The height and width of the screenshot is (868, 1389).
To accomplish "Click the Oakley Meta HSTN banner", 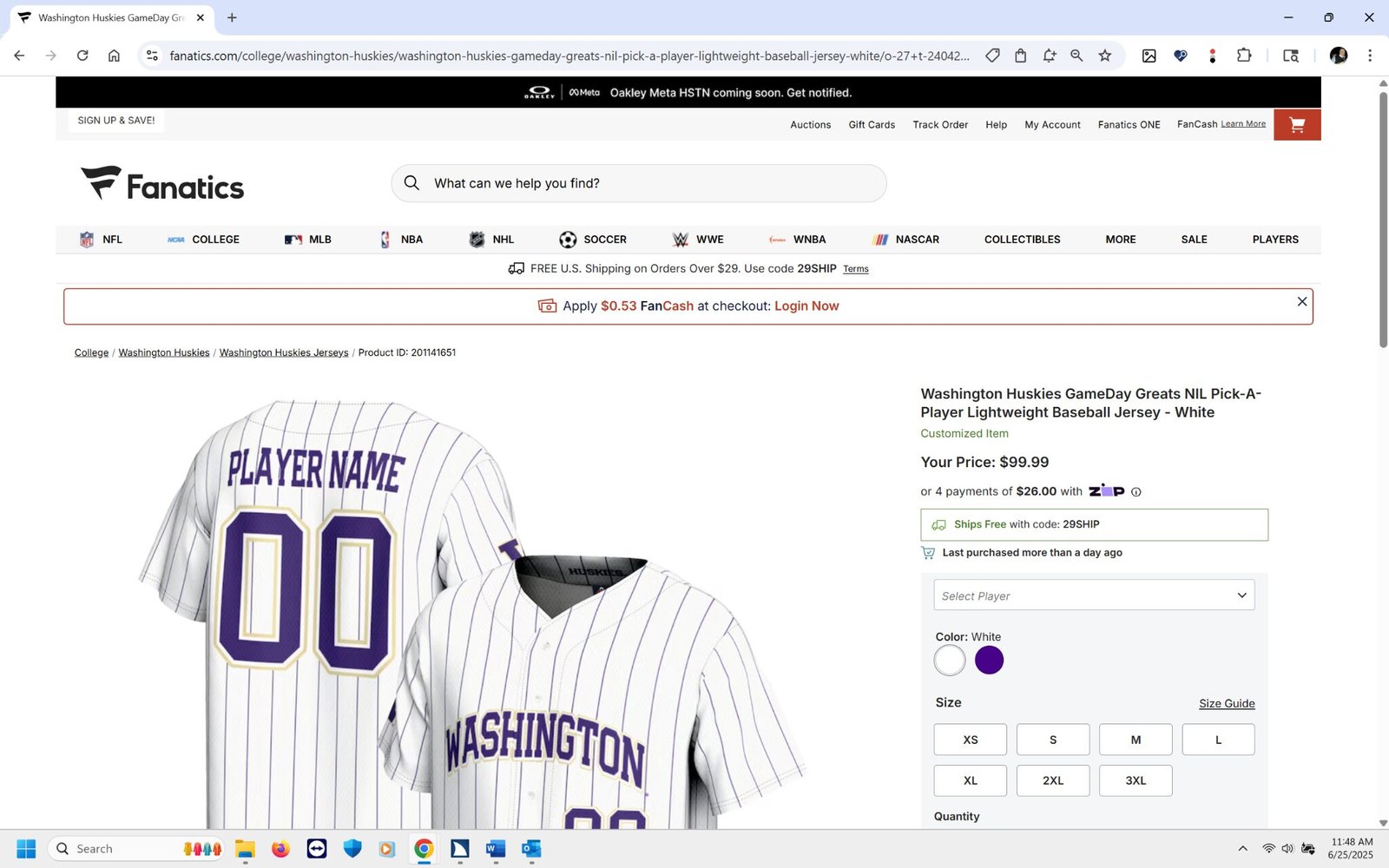I will [x=688, y=92].
